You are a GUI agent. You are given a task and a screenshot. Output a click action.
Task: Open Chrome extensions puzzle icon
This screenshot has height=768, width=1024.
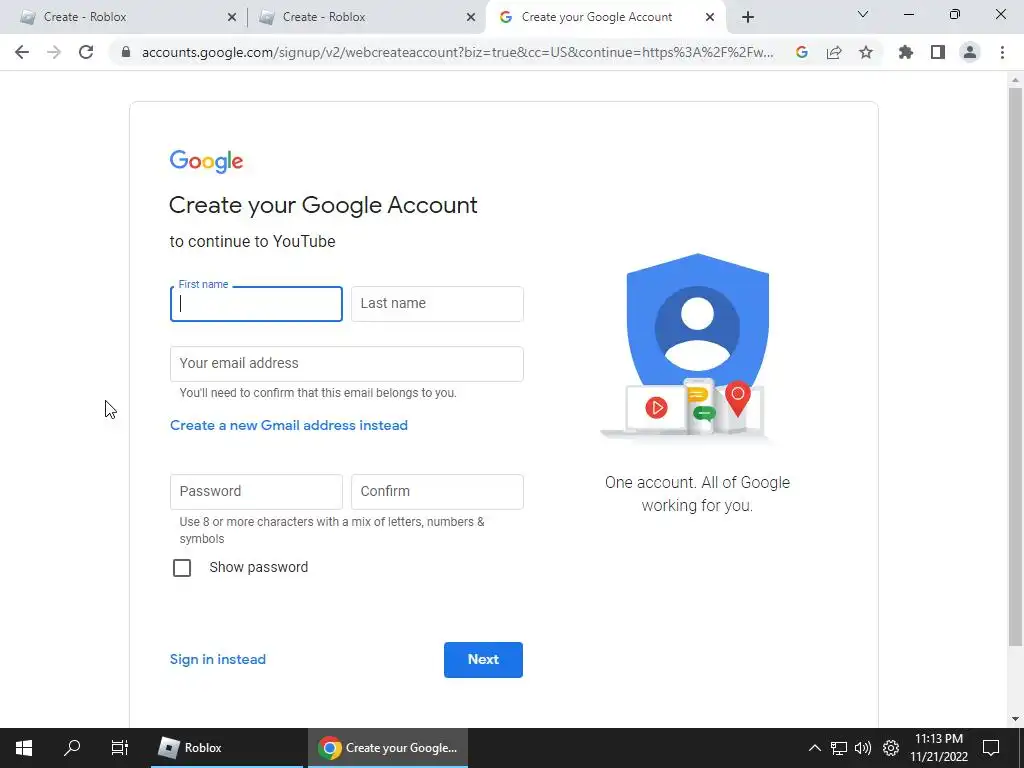[906, 52]
